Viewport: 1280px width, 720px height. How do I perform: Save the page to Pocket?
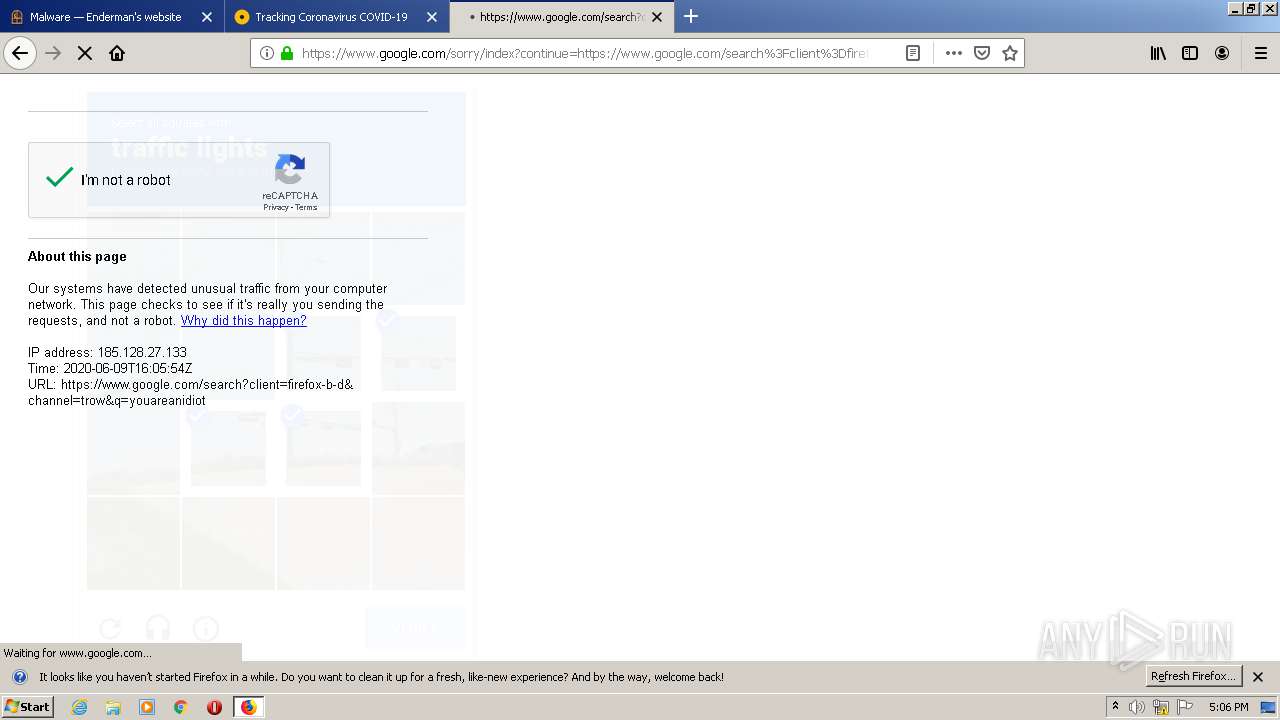point(982,53)
